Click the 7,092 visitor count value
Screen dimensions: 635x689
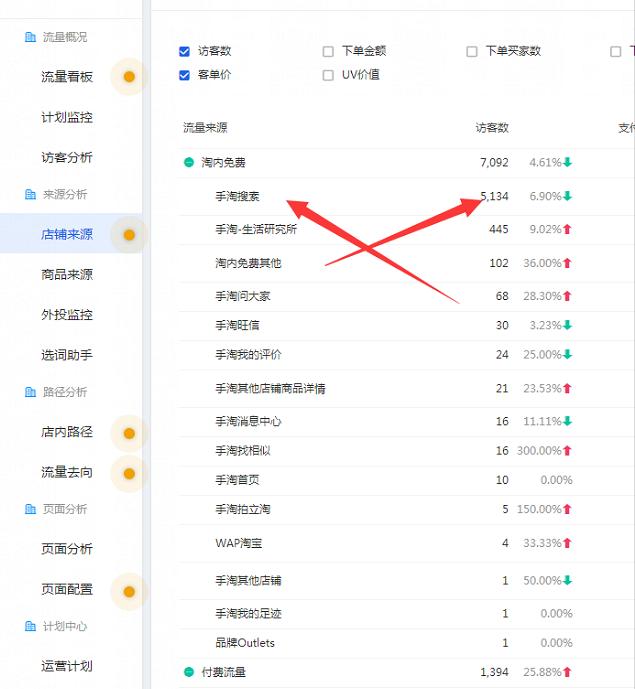point(494,163)
